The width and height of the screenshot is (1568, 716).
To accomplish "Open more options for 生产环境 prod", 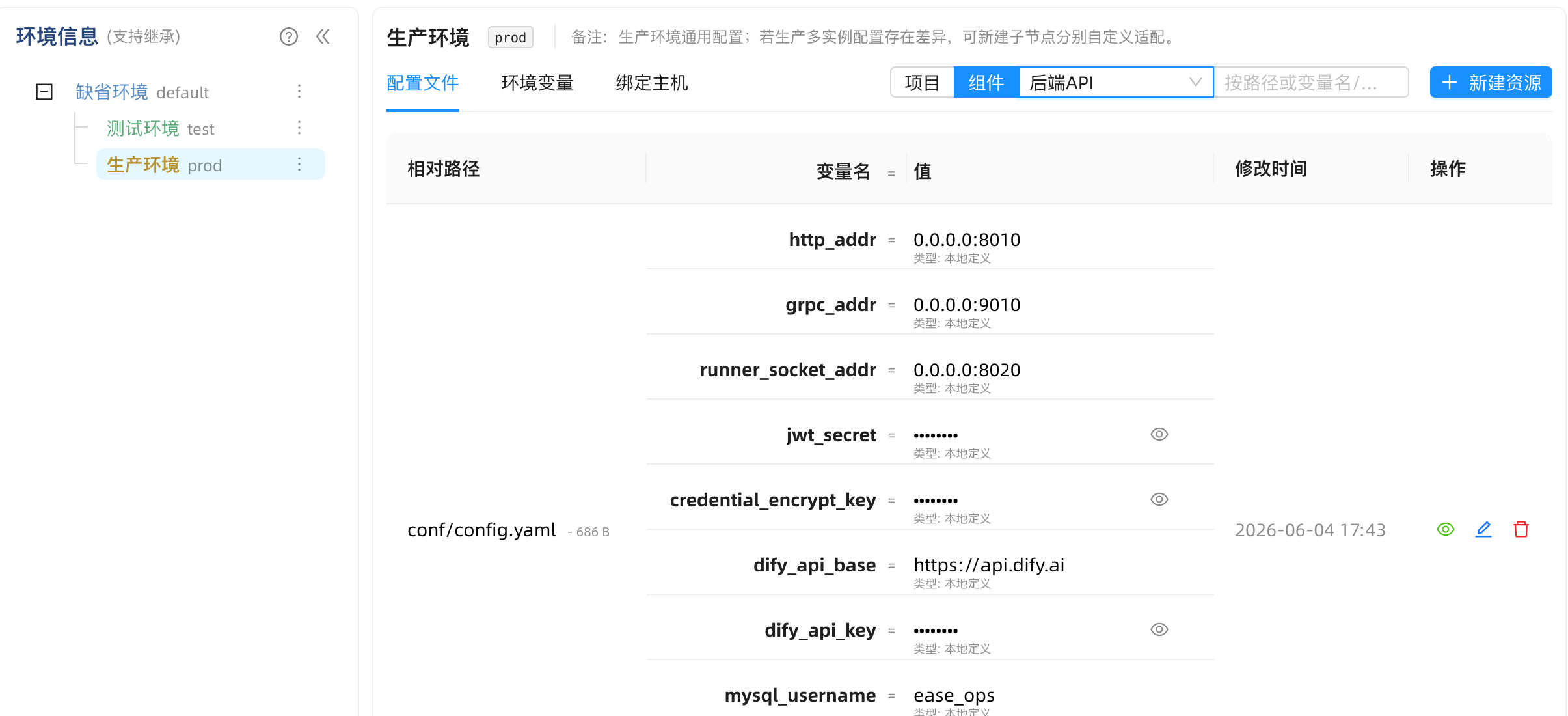I will coord(299,164).
